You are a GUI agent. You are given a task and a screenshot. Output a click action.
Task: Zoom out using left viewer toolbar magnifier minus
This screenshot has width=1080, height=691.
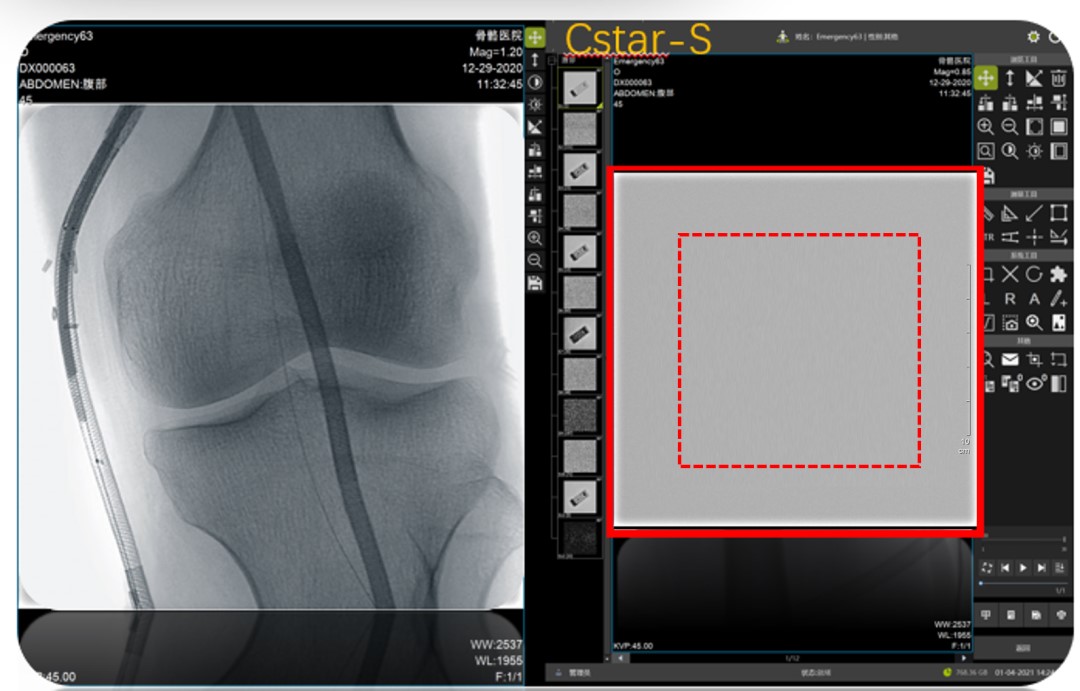tap(535, 261)
